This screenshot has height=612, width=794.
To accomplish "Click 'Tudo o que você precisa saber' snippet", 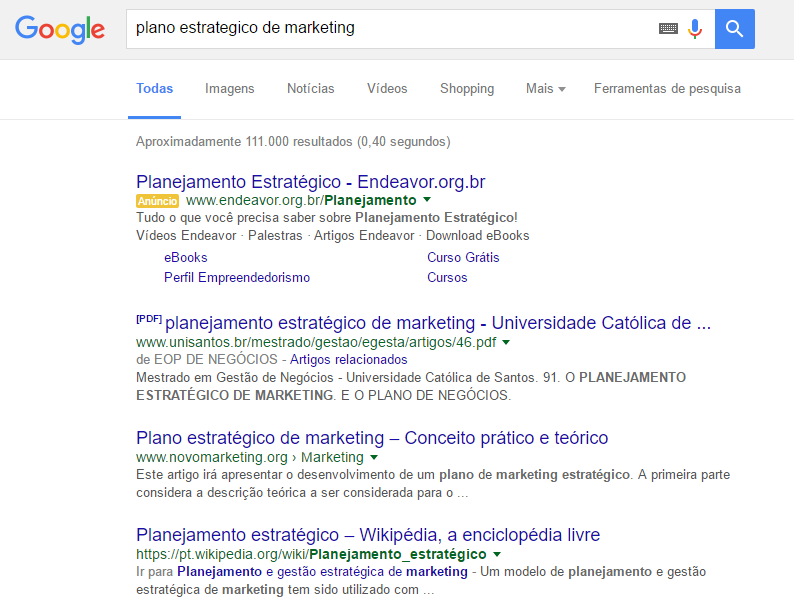I will (327, 218).
